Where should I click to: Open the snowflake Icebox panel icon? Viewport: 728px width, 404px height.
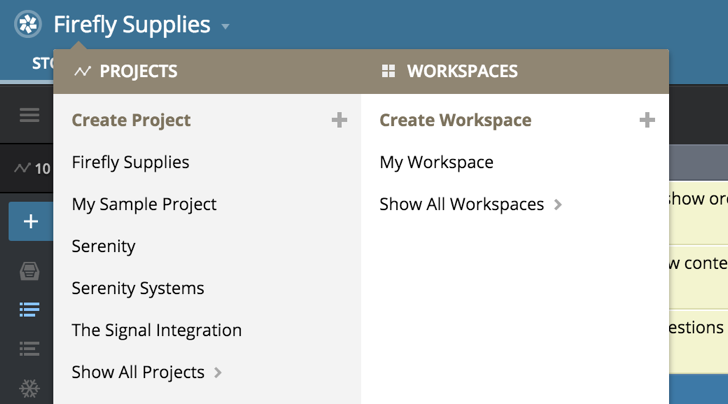[x=30, y=387]
